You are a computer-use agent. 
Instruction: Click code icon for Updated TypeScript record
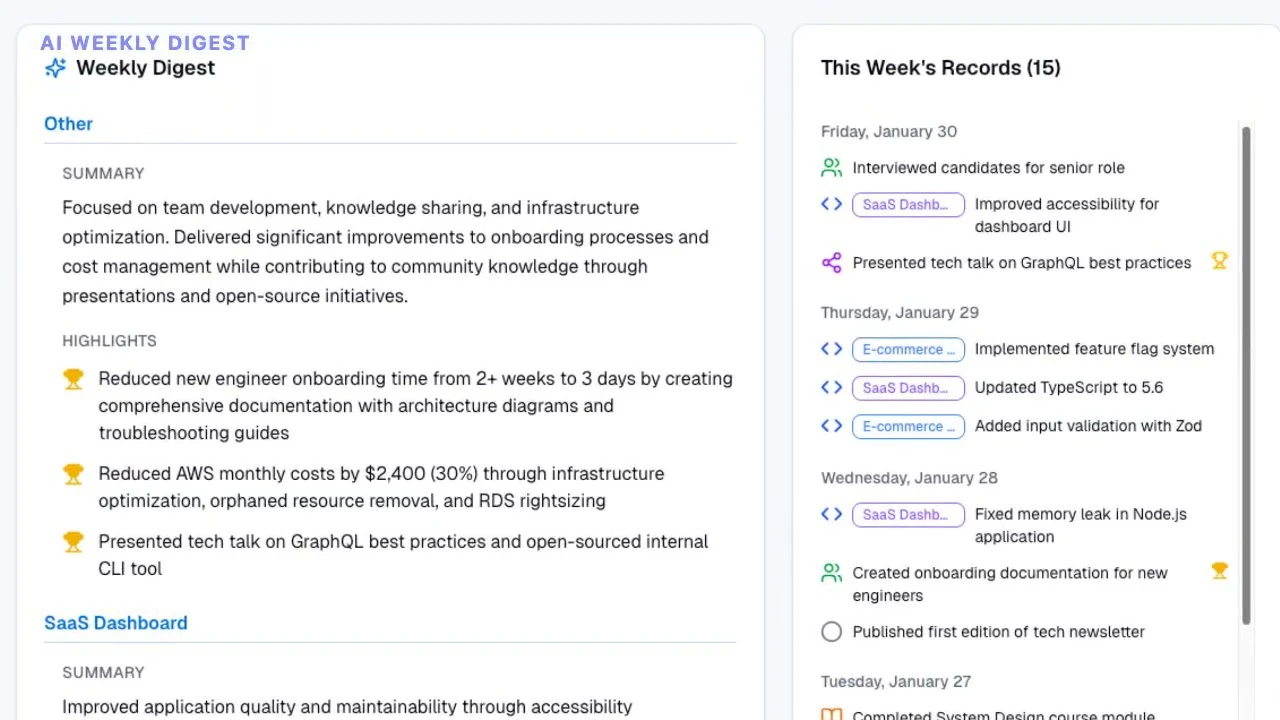pyautogui.click(x=831, y=387)
